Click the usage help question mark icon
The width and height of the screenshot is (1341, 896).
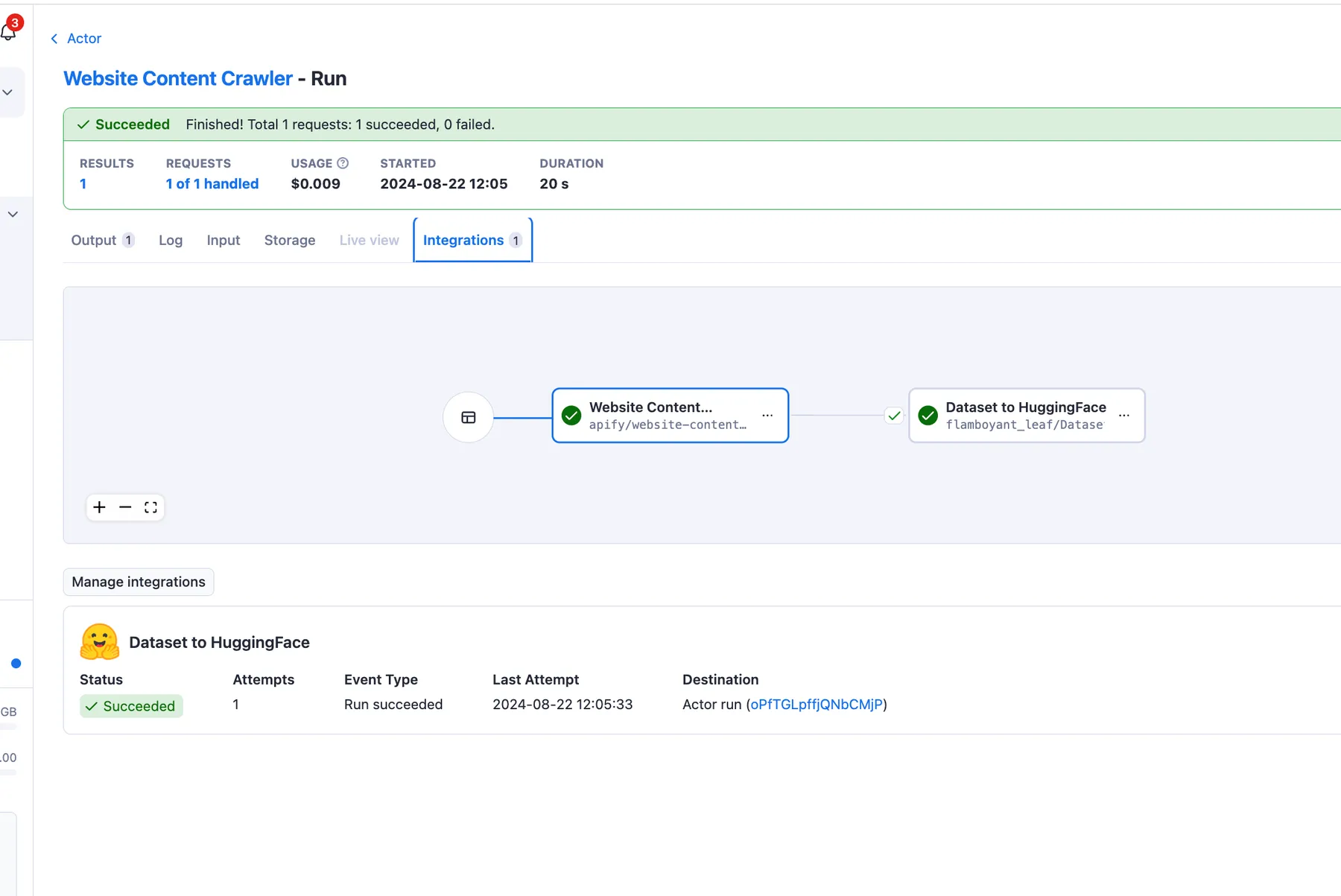(x=343, y=163)
